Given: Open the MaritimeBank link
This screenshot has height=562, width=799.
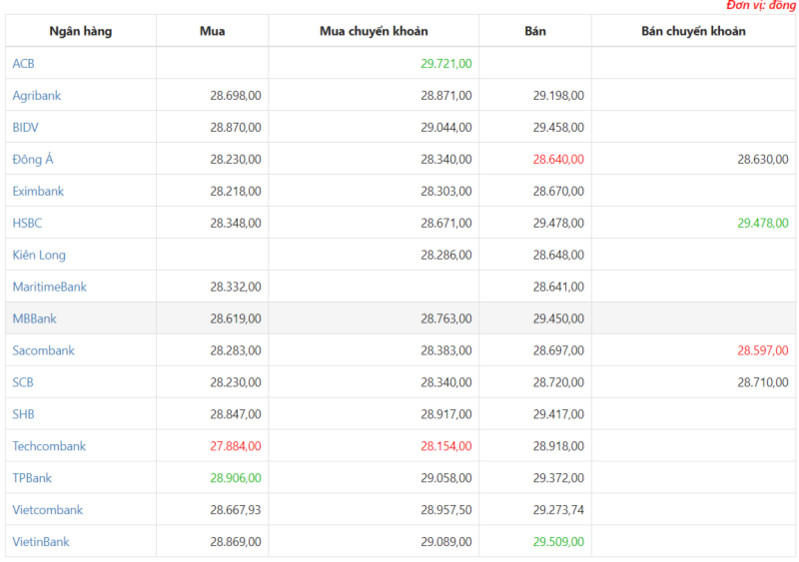Looking at the screenshot, I should (x=49, y=287).
